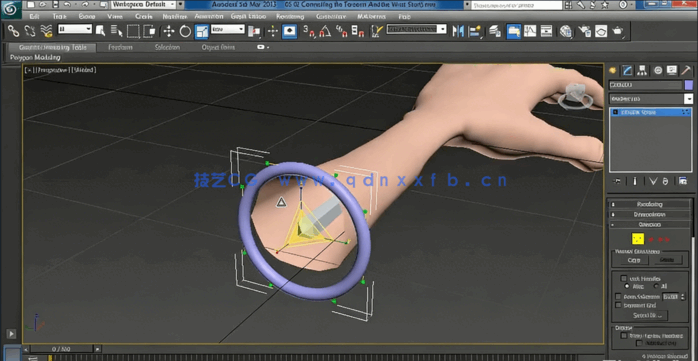Toggle the Keyboard Shortcut Override button
Screen dimensions: 698x361
[290, 31]
